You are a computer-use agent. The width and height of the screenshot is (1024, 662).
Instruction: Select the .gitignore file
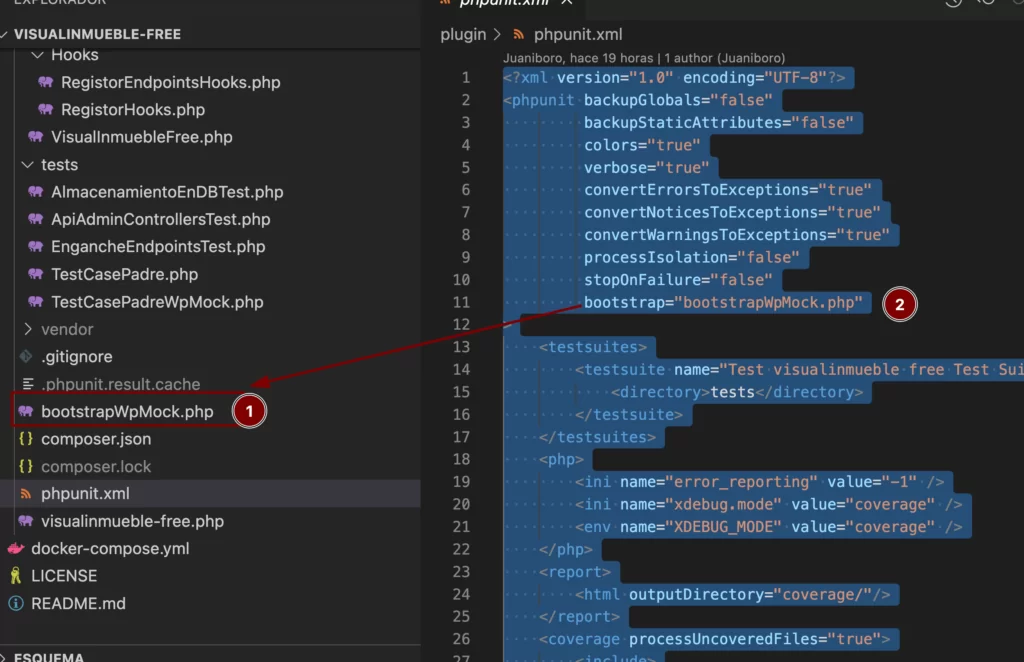(76, 356)
